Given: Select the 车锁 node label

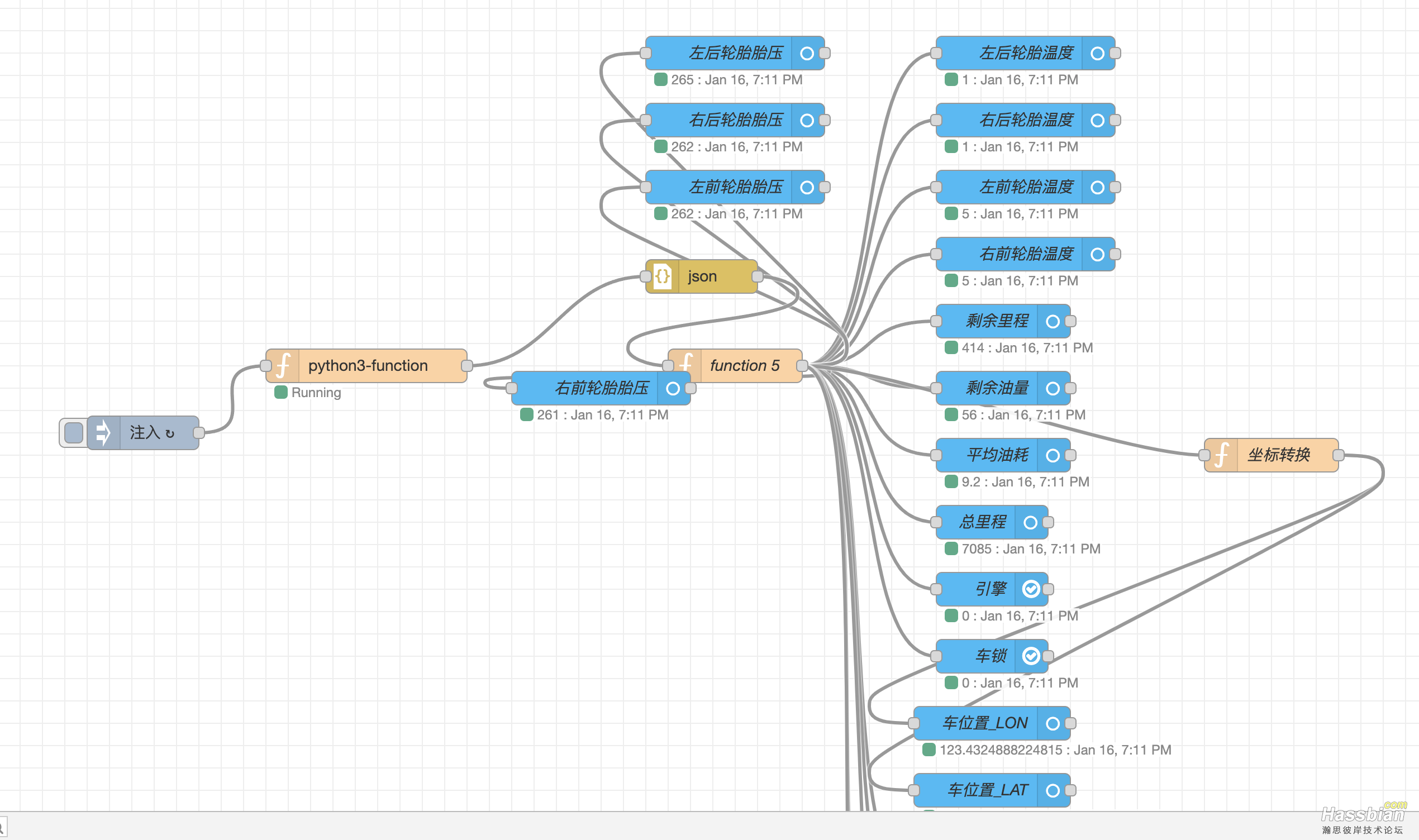Looking at the screenshot, I should click(991, 656).
